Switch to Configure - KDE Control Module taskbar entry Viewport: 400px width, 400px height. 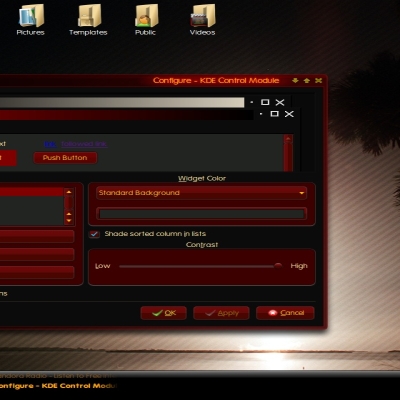pyautogui.click(x=58, y=386)
